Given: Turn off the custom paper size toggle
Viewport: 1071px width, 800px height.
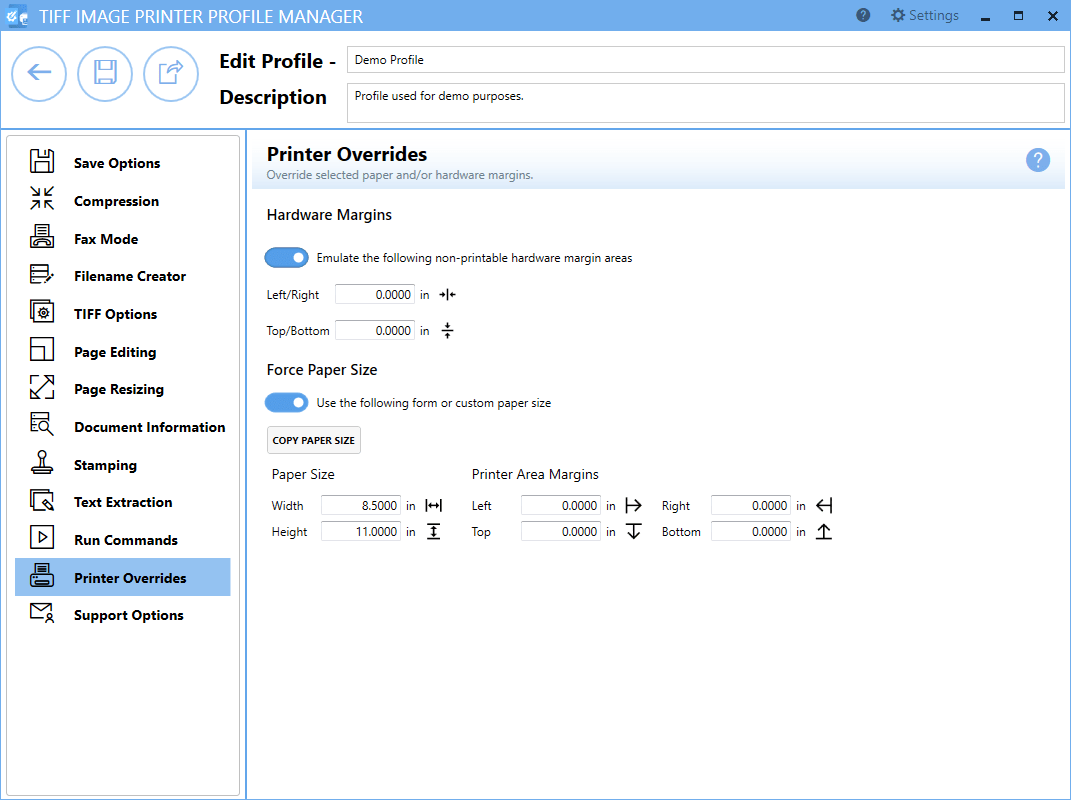Looking at the screenshot, I should pos(286,402).
